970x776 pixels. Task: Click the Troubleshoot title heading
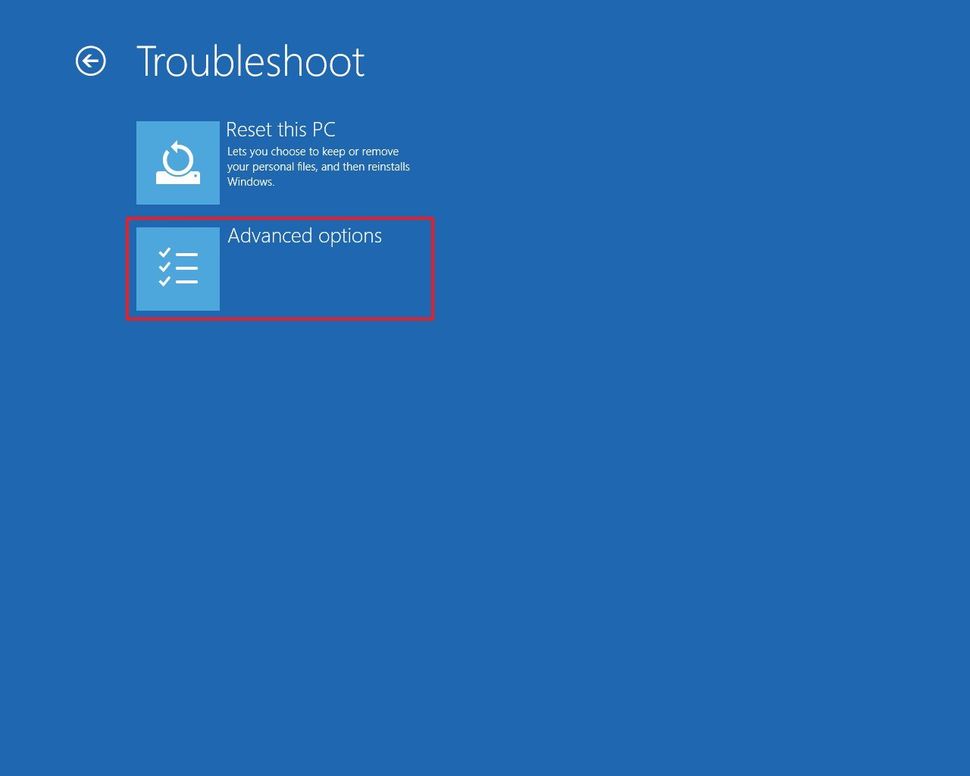pos(250,61)
